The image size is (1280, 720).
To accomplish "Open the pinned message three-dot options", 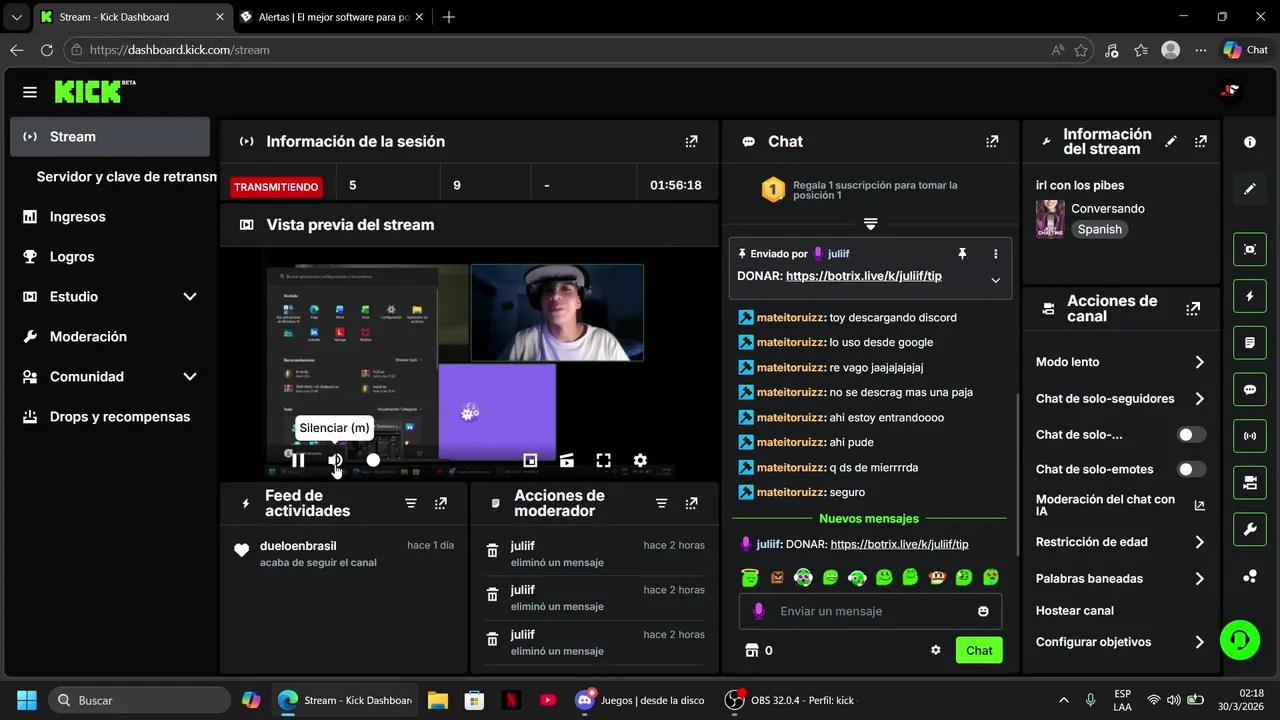I will [995, 254].
